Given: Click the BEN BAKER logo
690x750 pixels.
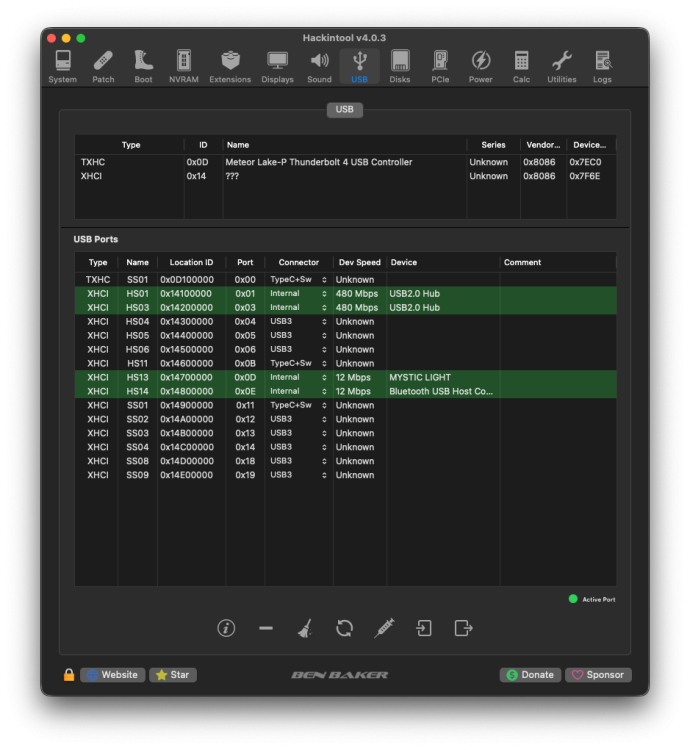Looking at the screenshot, I should click(x=340, y=675).
